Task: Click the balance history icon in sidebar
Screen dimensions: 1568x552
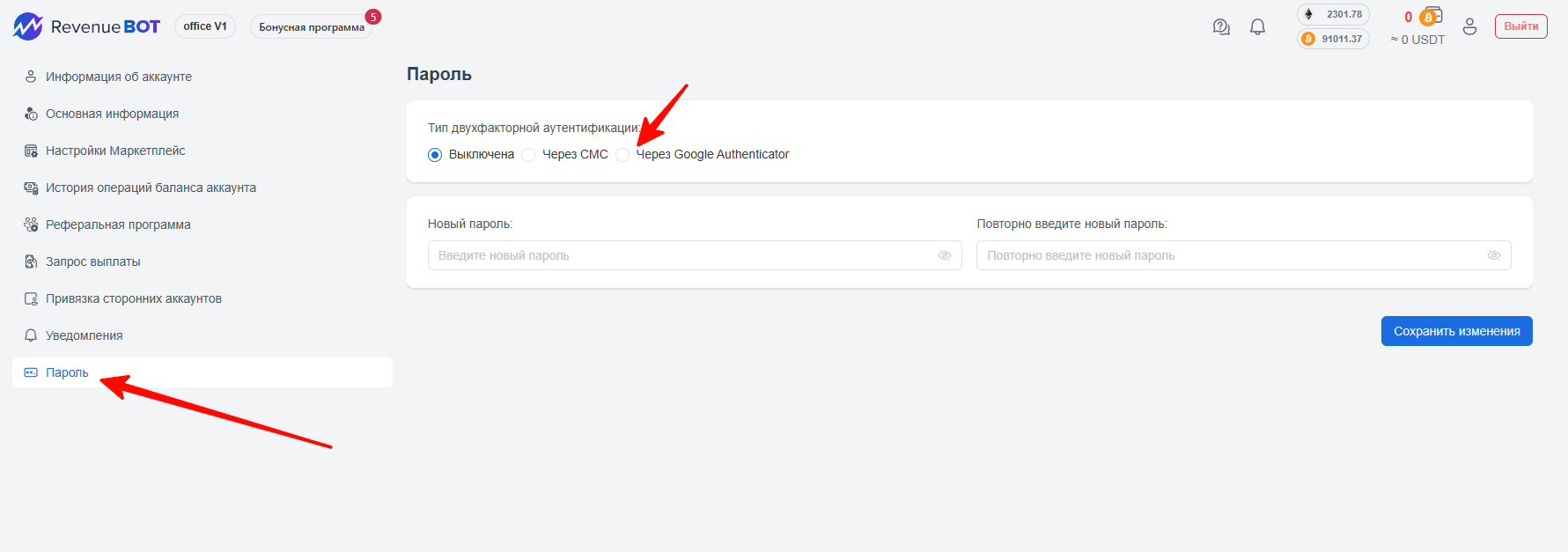Action: (31, 188)
